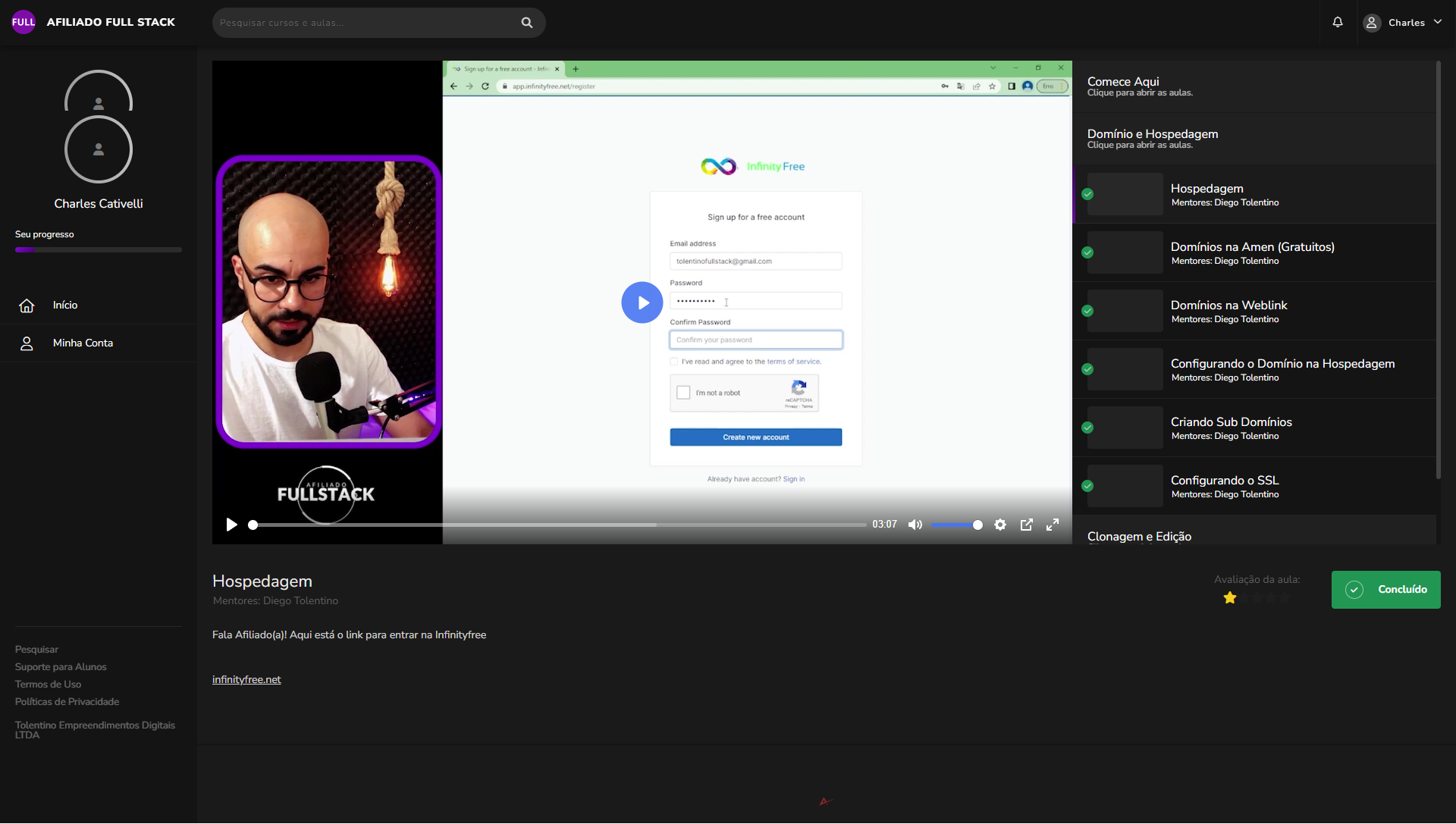The width and height of the screenshot is (1456, 824).
Task: Open video settings gear icon
Action: [1000, 525]
